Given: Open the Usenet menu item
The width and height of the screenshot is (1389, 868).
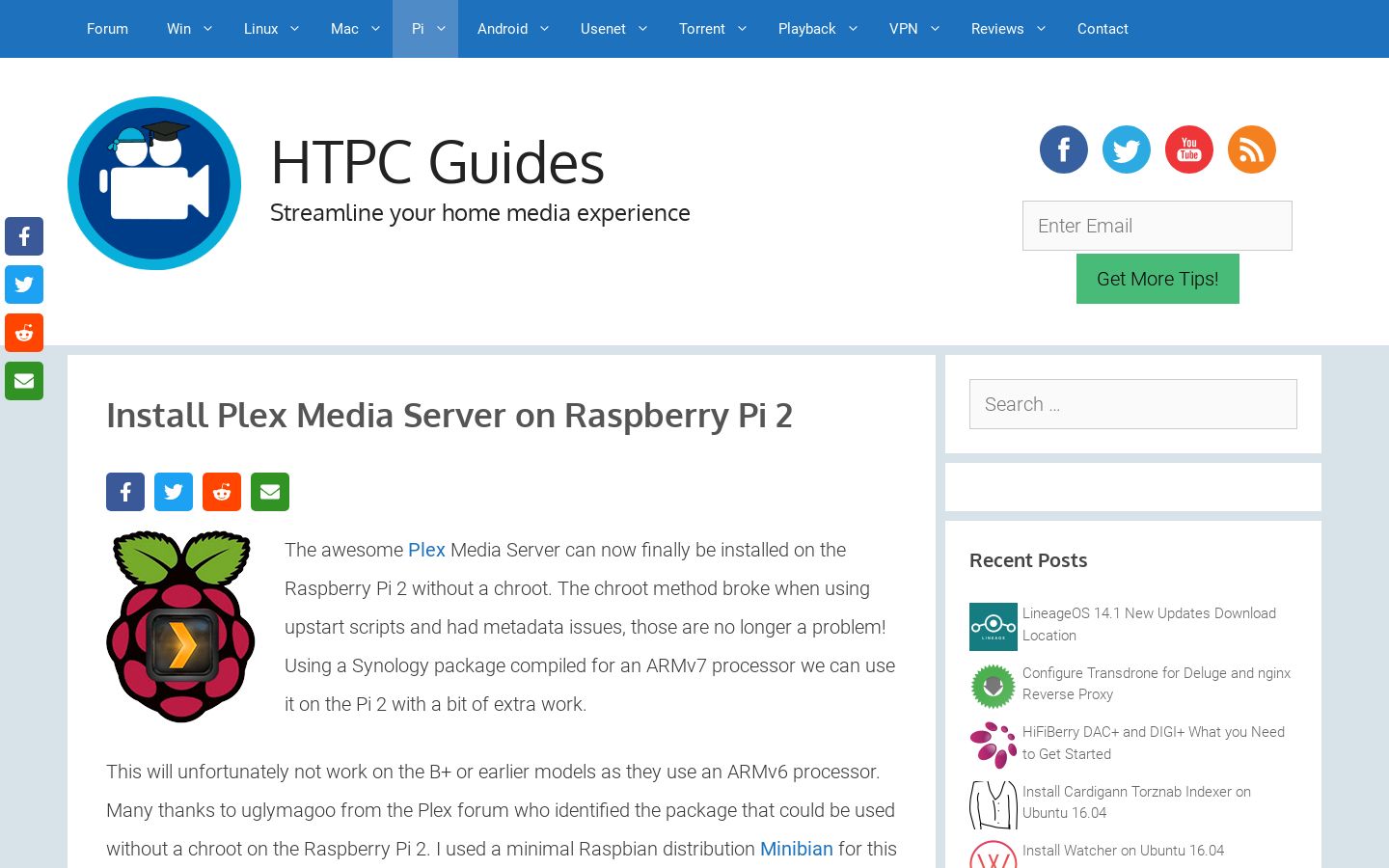Looking at the screenshot, I should click(x=603, y=29).
